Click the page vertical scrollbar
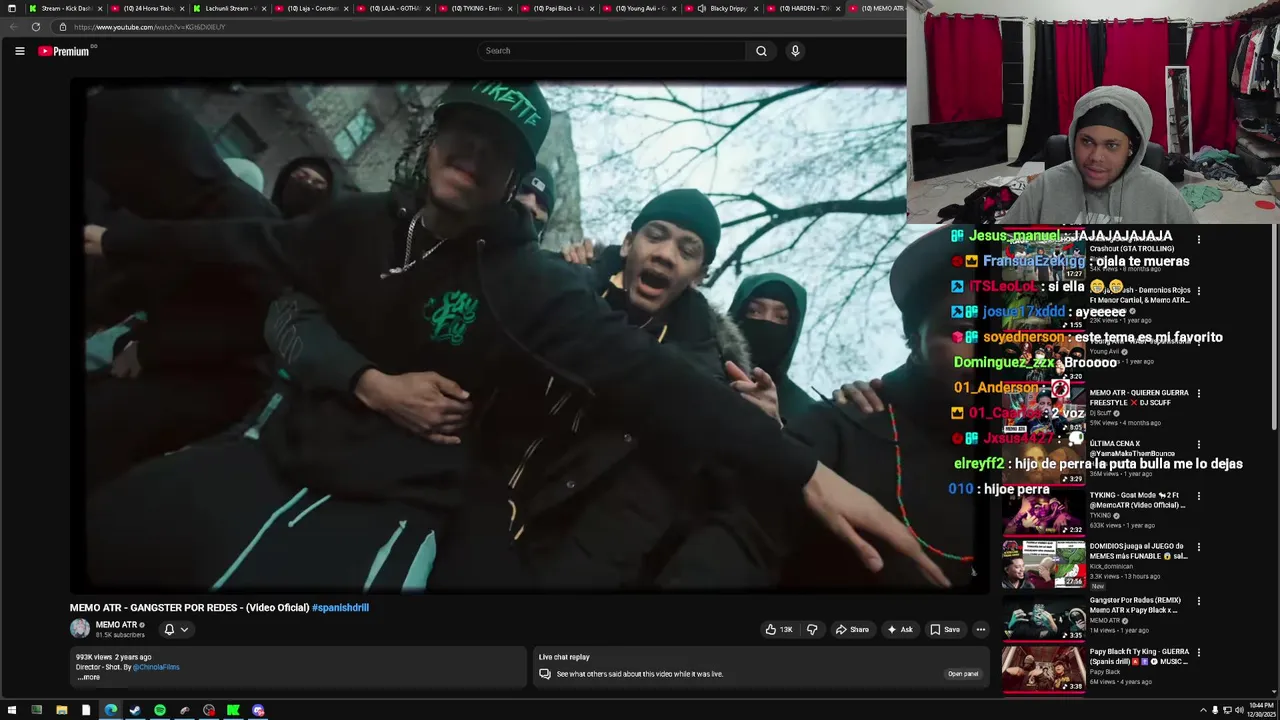Screen dimensions: 1280x720 click(1274, 325)
